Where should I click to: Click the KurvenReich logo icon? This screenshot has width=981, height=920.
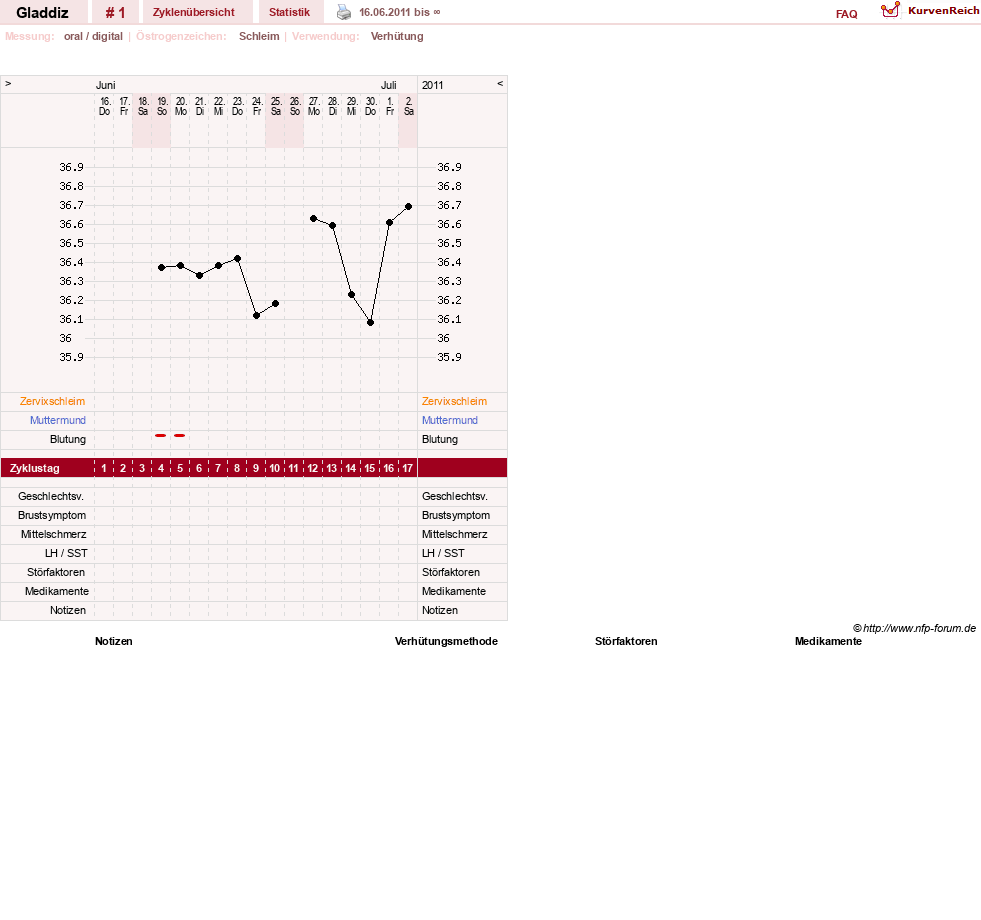pos(890,10)
